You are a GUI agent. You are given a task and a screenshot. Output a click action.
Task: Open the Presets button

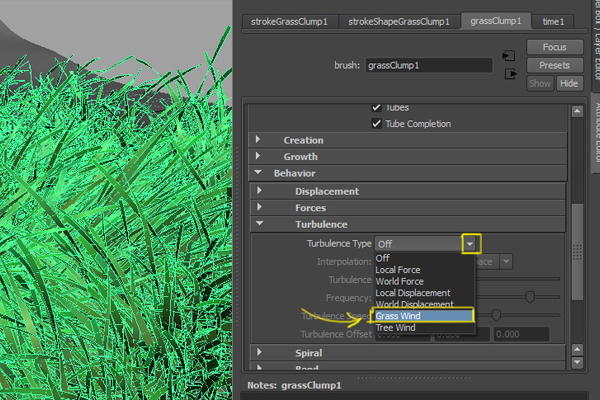click(554, 65)
